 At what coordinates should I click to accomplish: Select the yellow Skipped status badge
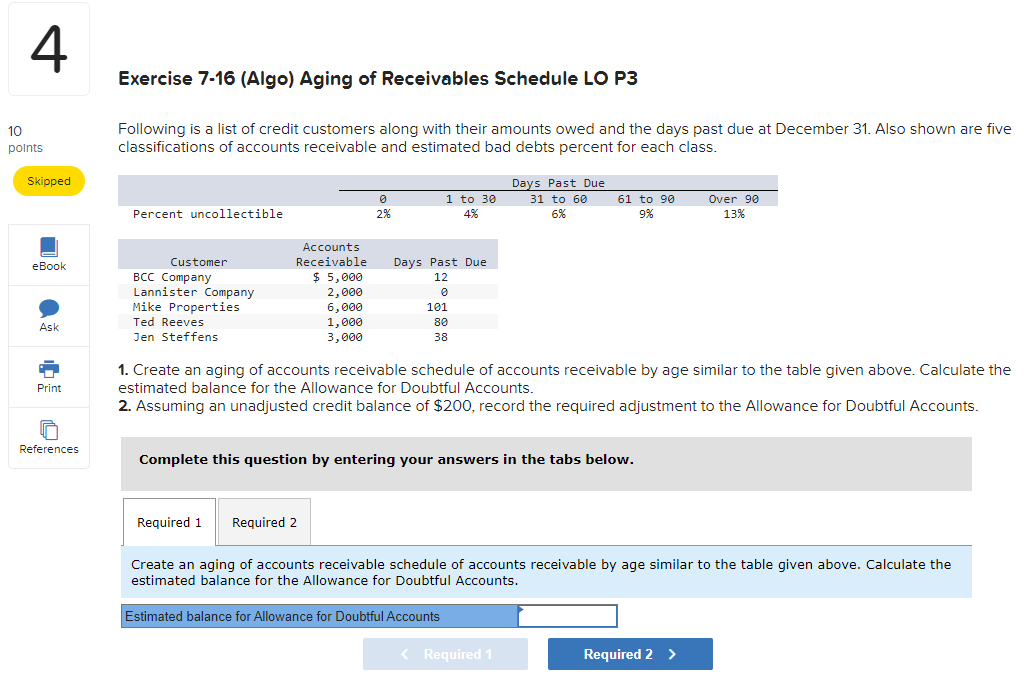pos(48,181)
